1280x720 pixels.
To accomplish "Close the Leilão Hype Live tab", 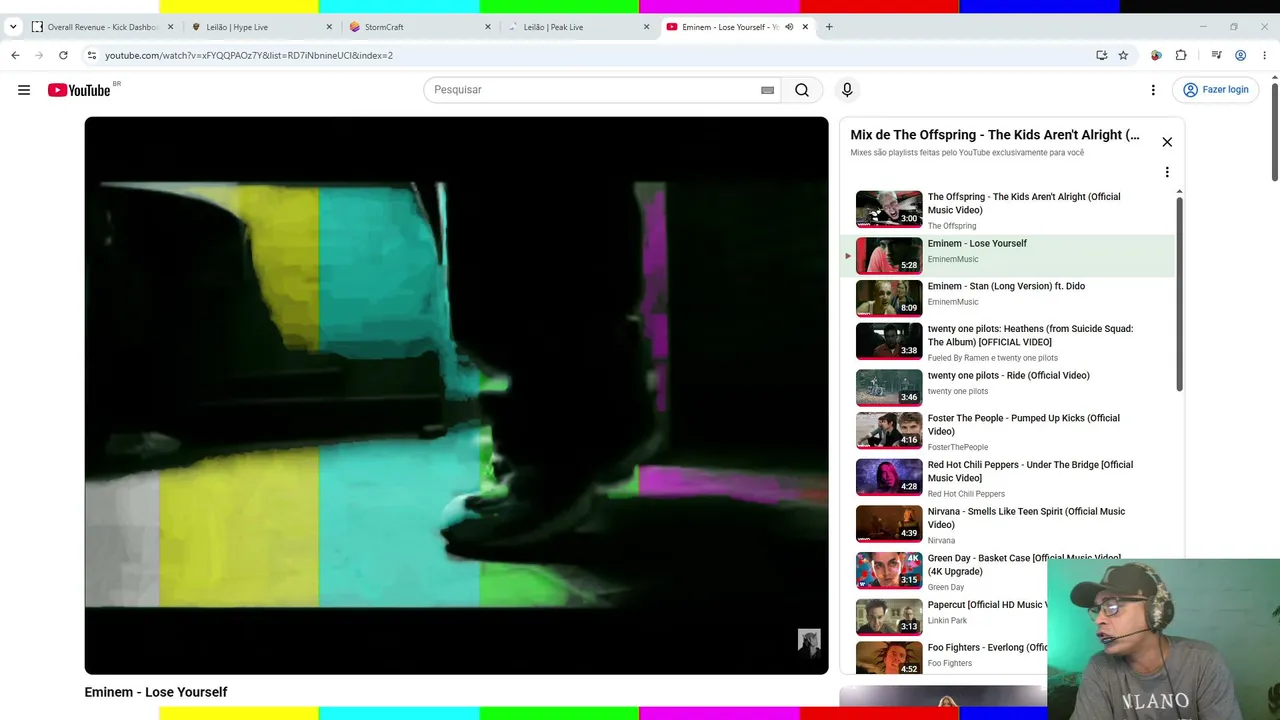I will pos(329,27).
